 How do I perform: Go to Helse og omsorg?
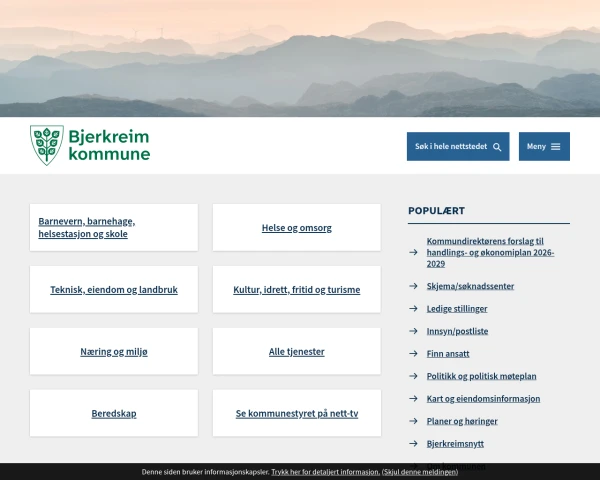click(296, 228)
